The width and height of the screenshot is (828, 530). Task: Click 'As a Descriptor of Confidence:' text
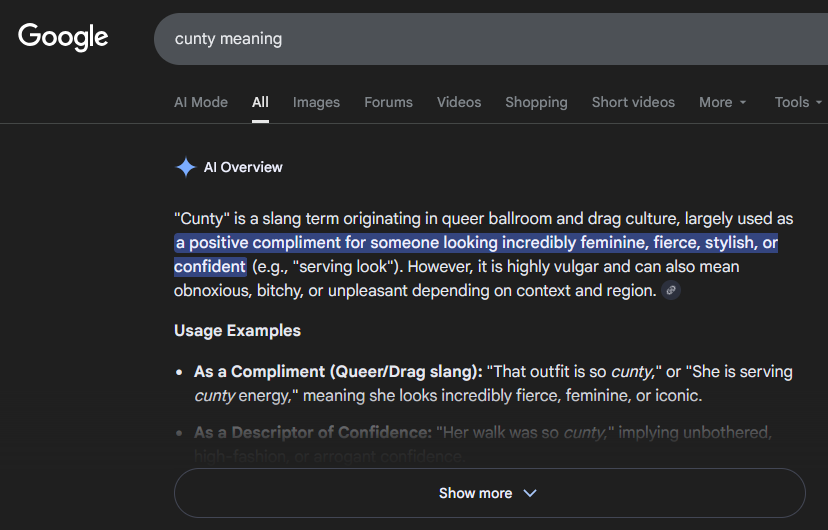(x=313, y=432)
